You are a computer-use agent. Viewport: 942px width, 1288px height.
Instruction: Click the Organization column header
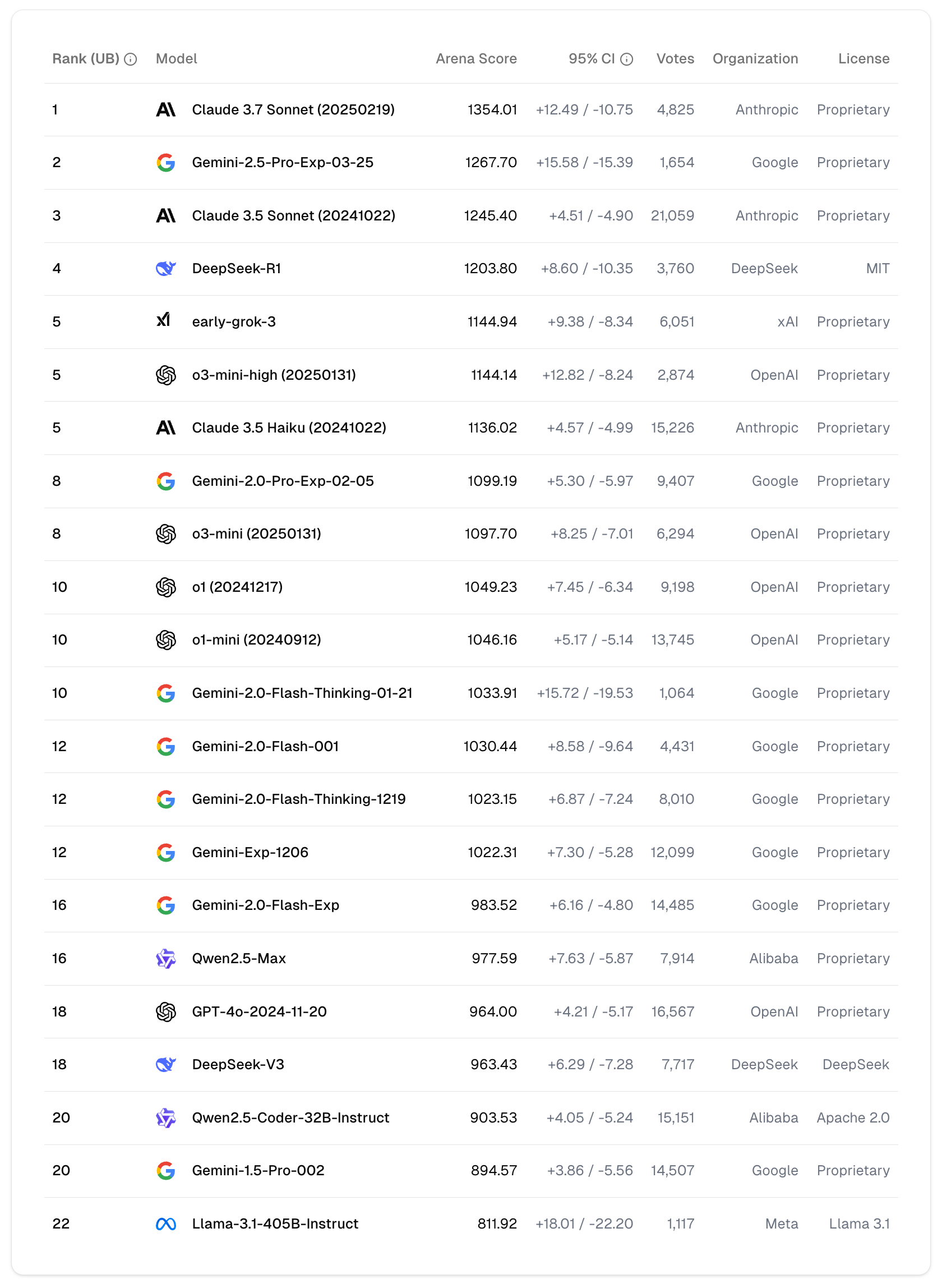pyautogui.click(x=755, y=59)
